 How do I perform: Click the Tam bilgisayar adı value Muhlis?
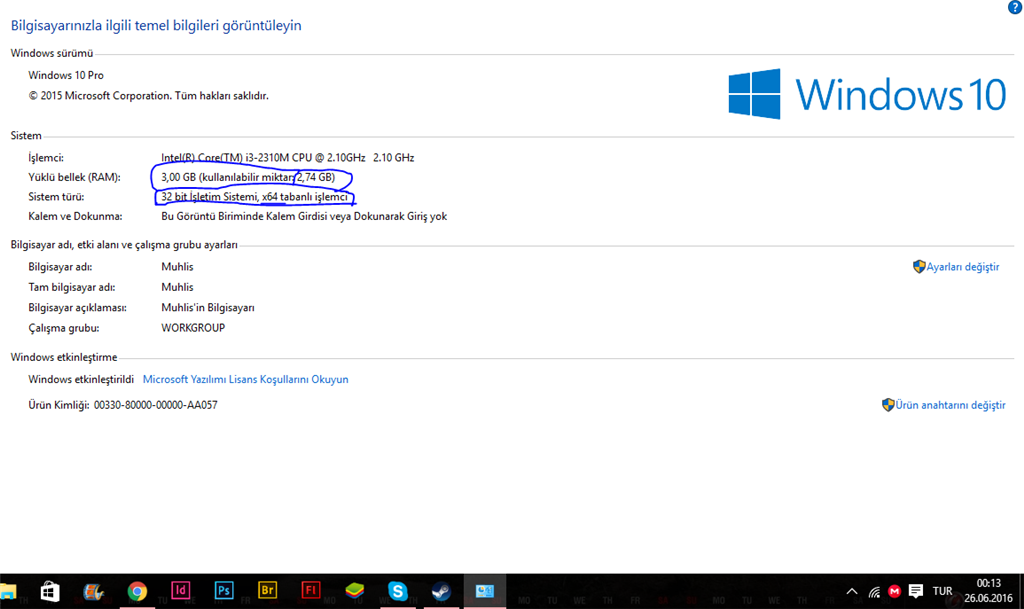point(177,287)
